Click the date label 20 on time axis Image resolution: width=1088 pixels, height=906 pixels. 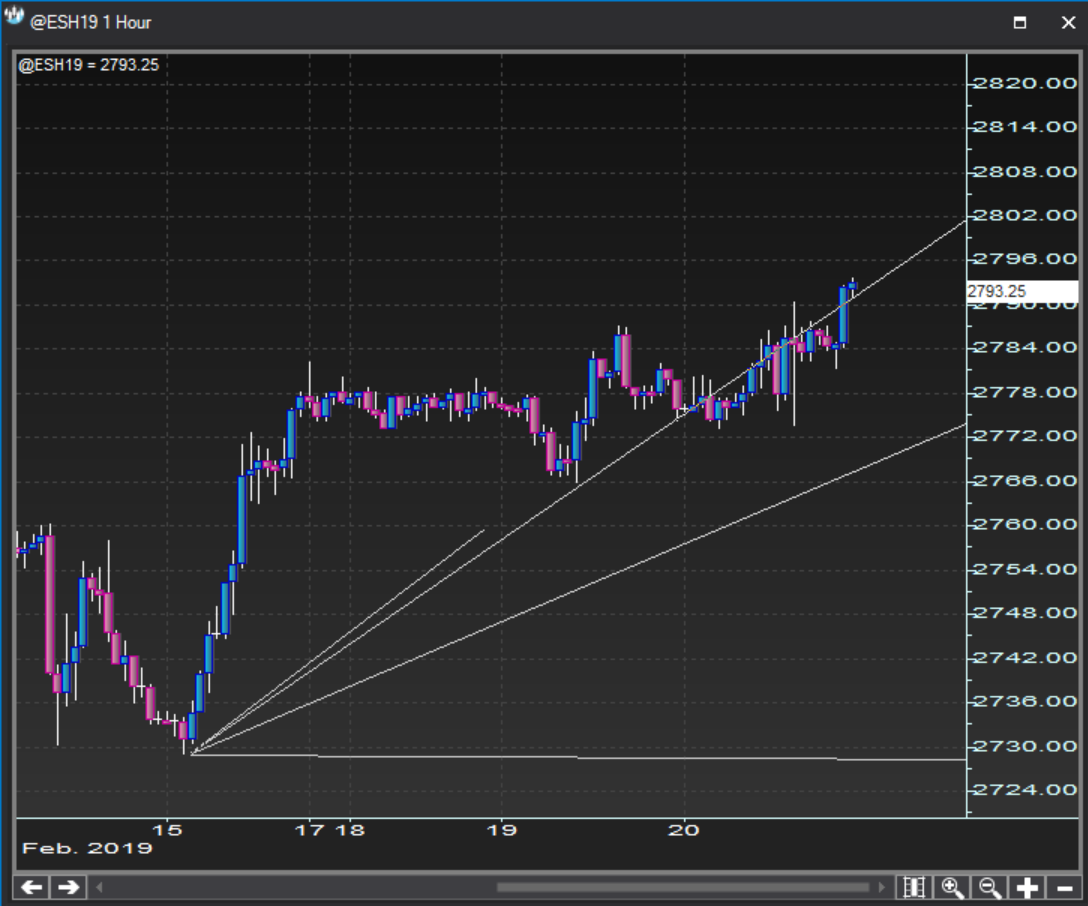coord(683,830)
